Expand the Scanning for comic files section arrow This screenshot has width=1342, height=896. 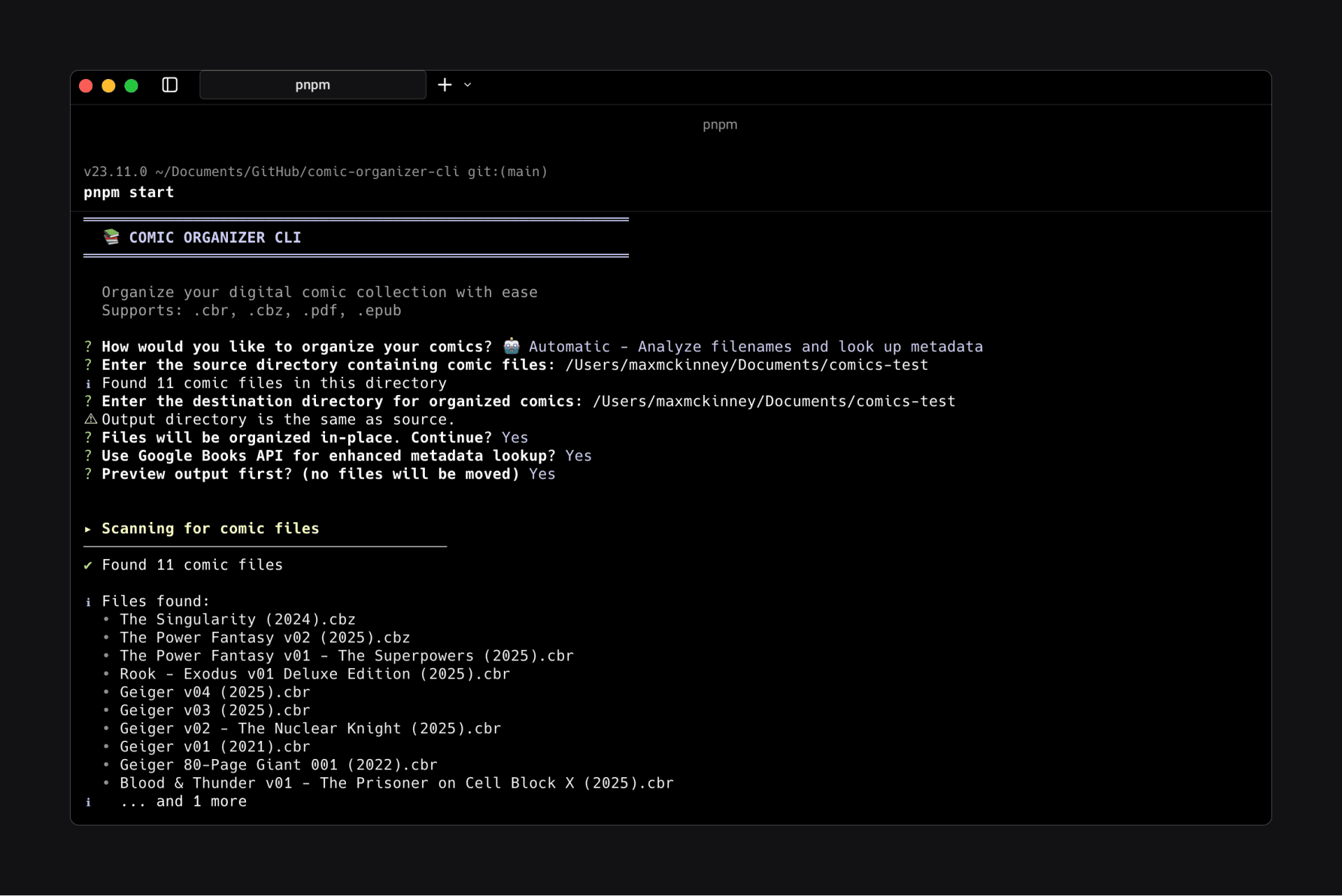click(88, 529)
